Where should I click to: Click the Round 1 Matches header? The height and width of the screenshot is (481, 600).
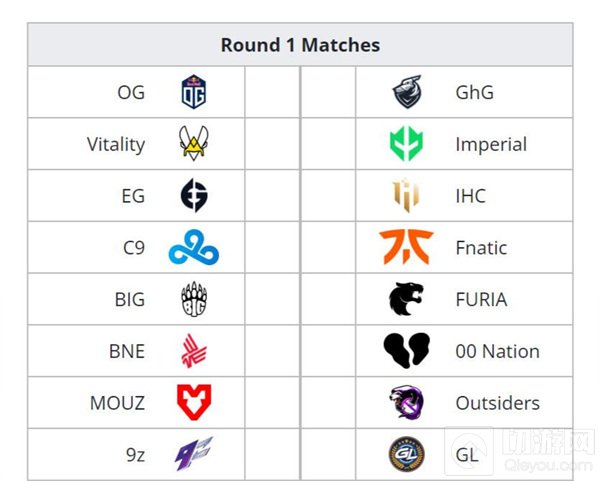pyautogui.click(x=300, y=45)
